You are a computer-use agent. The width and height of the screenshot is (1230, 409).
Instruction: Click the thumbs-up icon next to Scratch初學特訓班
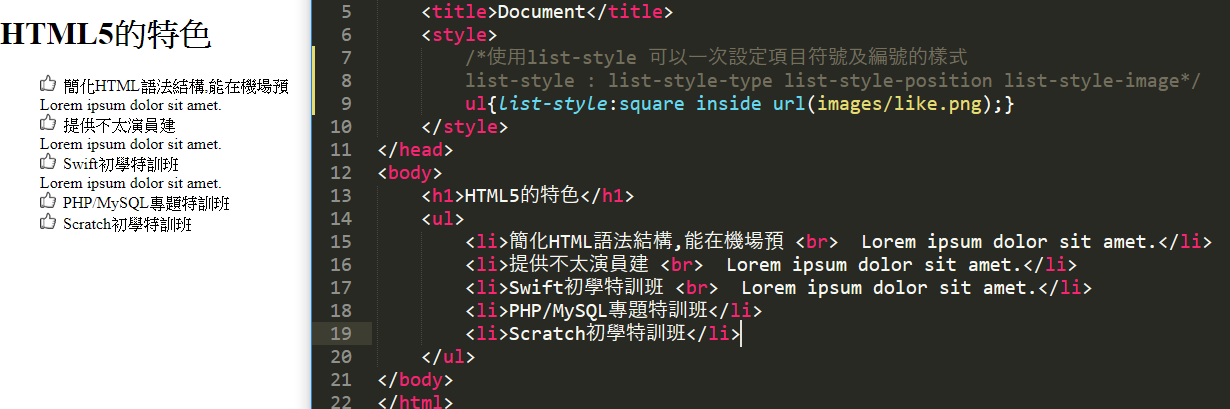pos(48,222)
